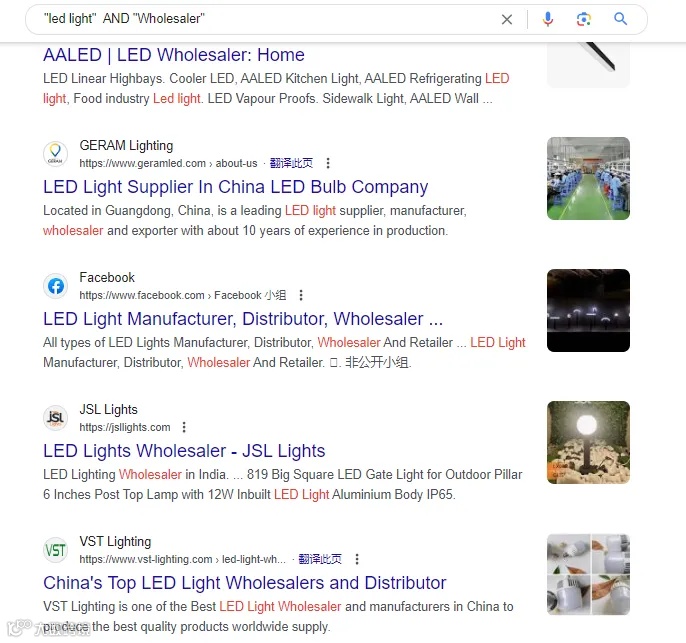The width and height of the screenshot is (686, 643).
Task: Click the VST Lighting favicon
Action: pyautogui.click(x=56, y=550)
